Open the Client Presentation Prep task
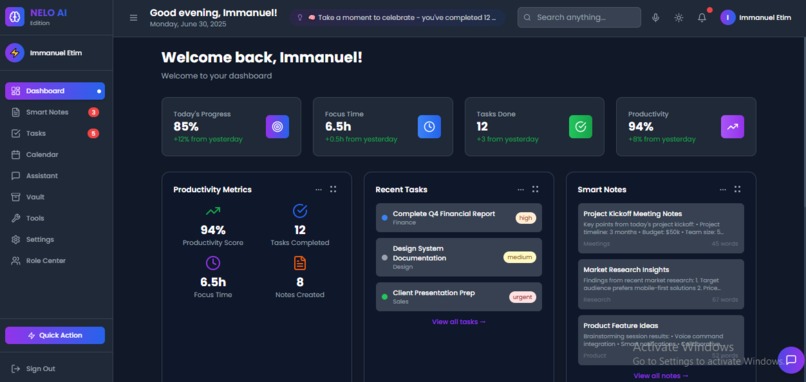This screenshot has height=382, width=806. pos(459,297)
